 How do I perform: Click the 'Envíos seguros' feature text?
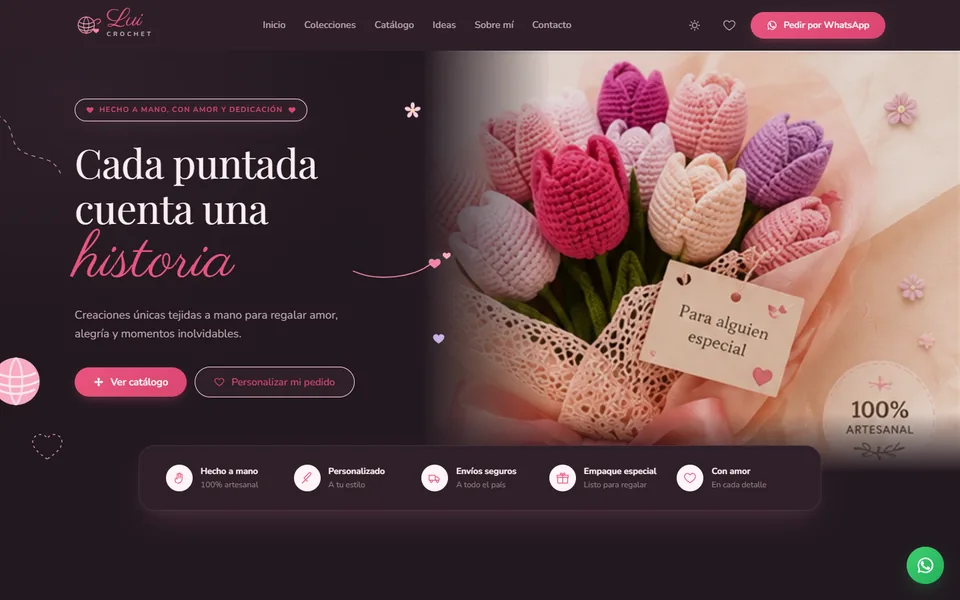486,471
